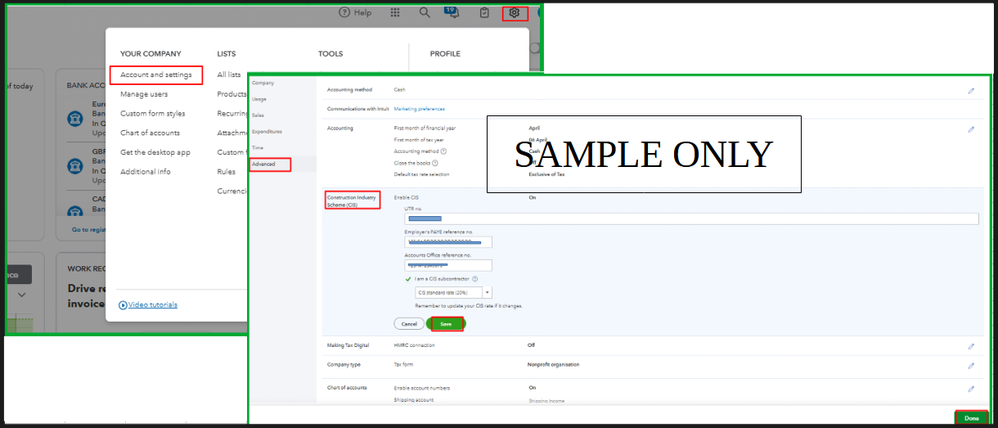
Task: Open the Expenditures settings tab
Action: [267, 131]
